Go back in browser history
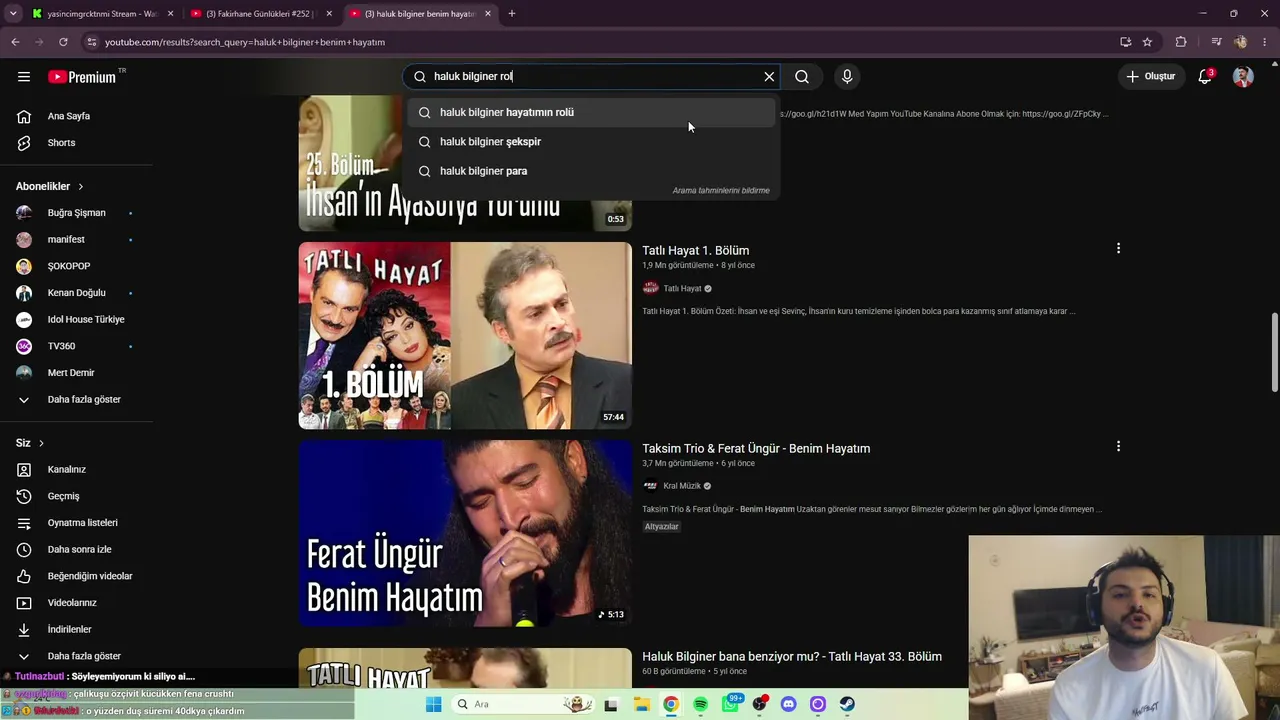This screenshot has width=1280, height=720. (x=15, y=42)
